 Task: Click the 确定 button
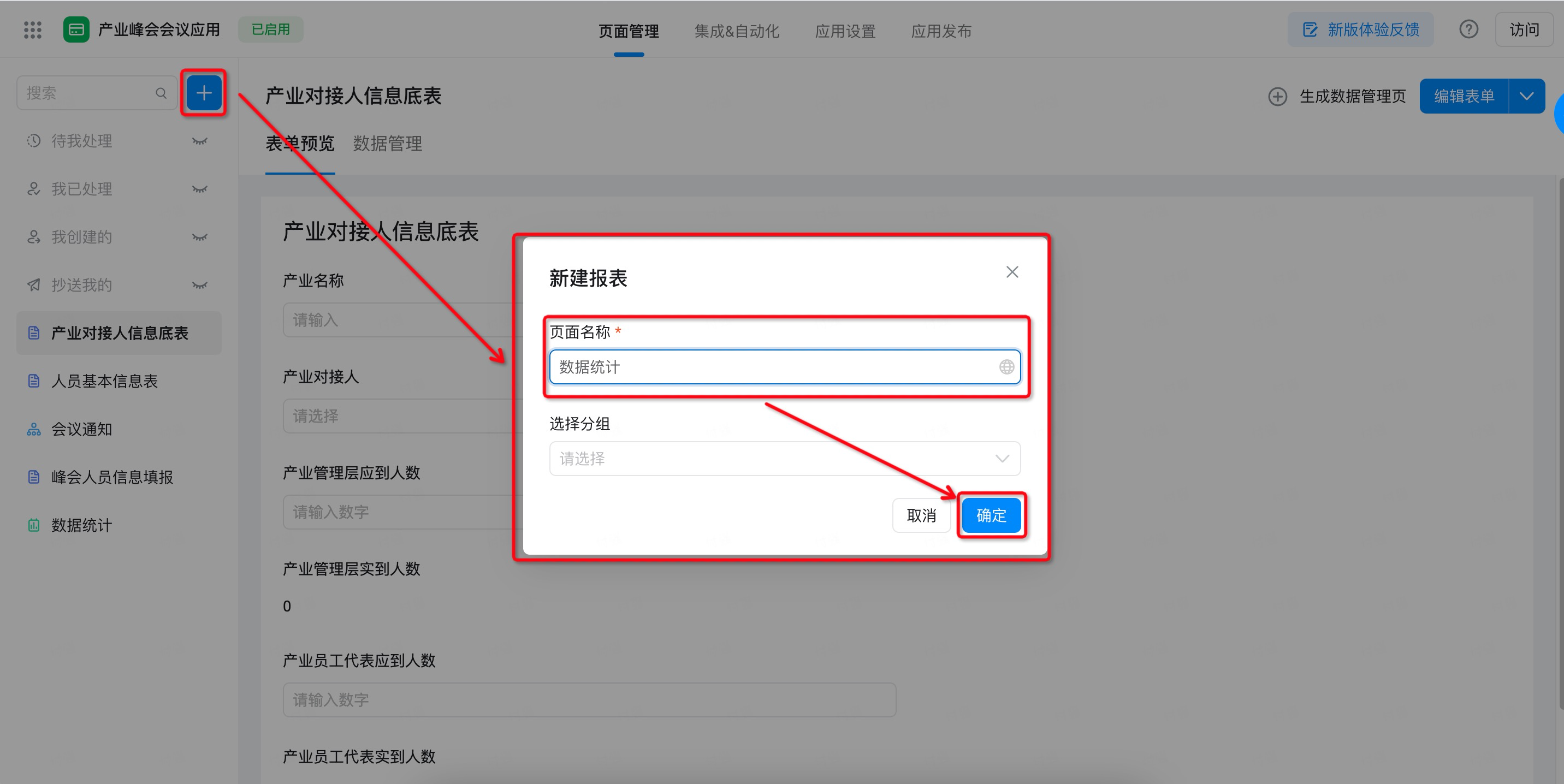991,515
